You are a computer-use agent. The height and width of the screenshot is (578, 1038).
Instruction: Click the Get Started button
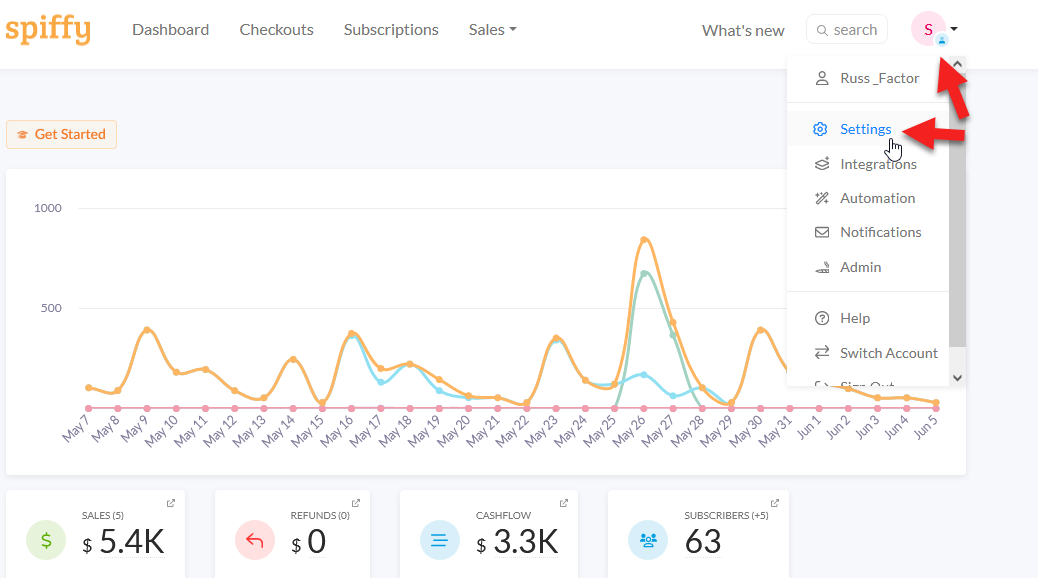click(62, 134)
